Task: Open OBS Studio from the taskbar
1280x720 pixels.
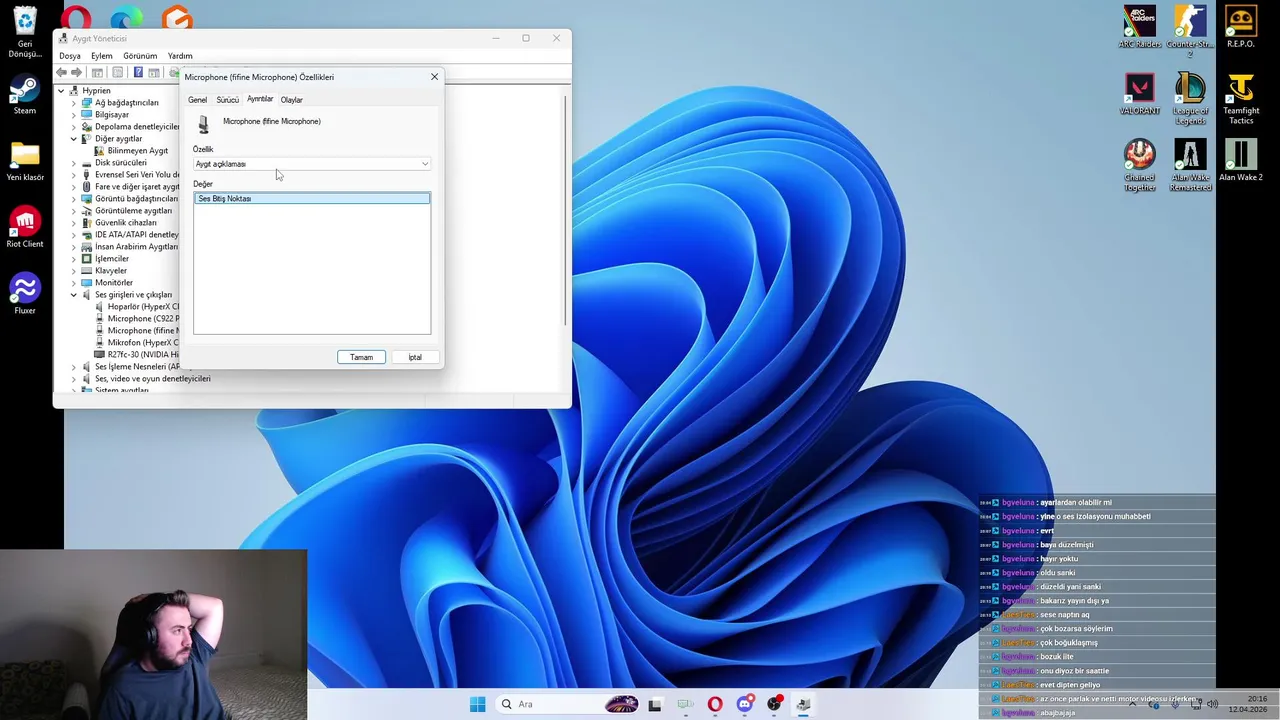Action: [x=774, y=704]
